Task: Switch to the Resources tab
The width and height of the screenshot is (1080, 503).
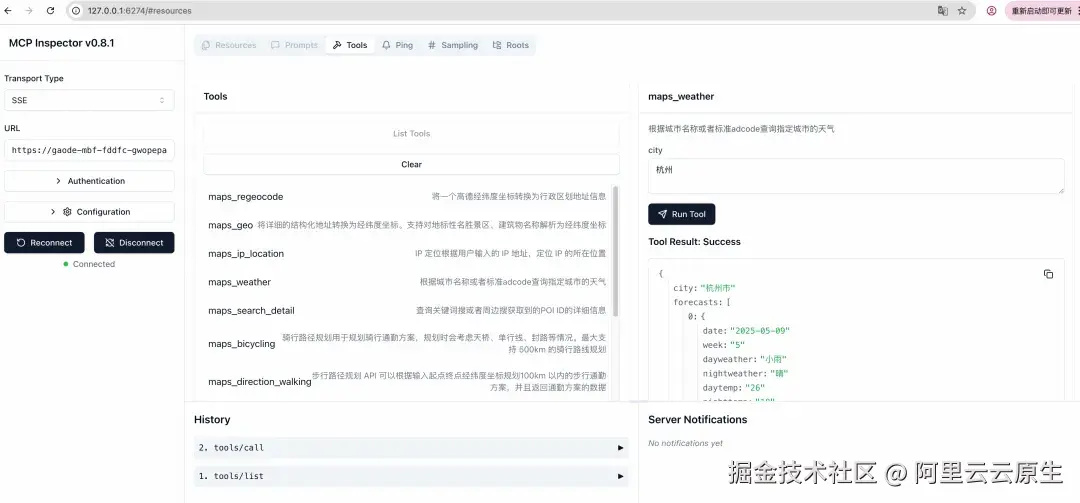Action: click(229, 45)
